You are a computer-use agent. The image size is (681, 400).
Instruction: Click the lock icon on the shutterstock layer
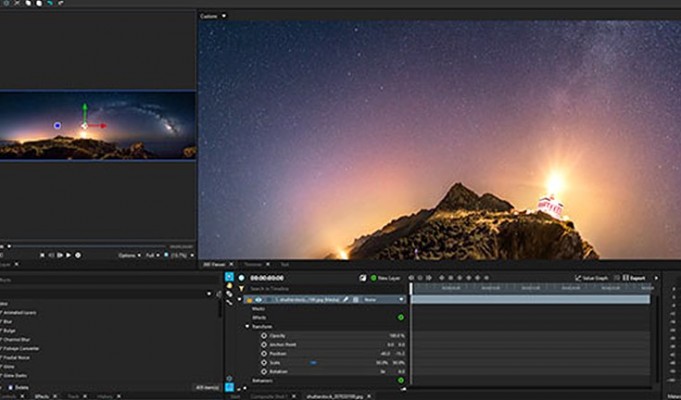[x=249, y=300]
